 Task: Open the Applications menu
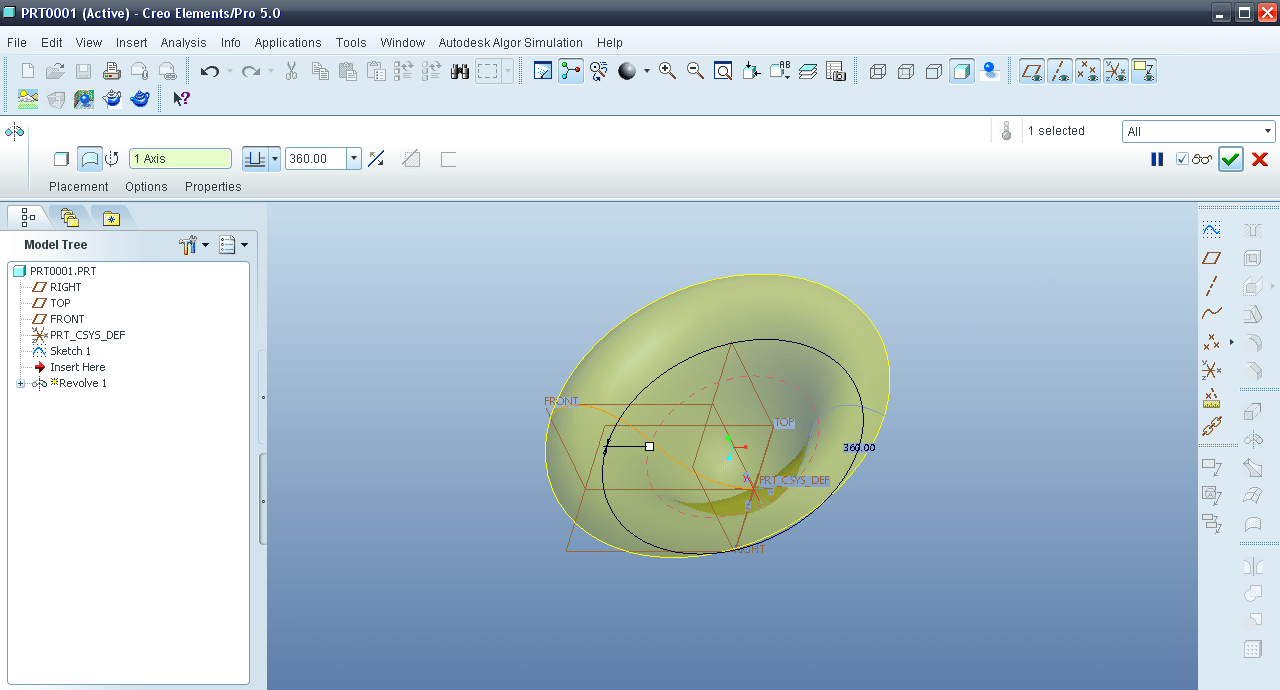coord(288,43)
